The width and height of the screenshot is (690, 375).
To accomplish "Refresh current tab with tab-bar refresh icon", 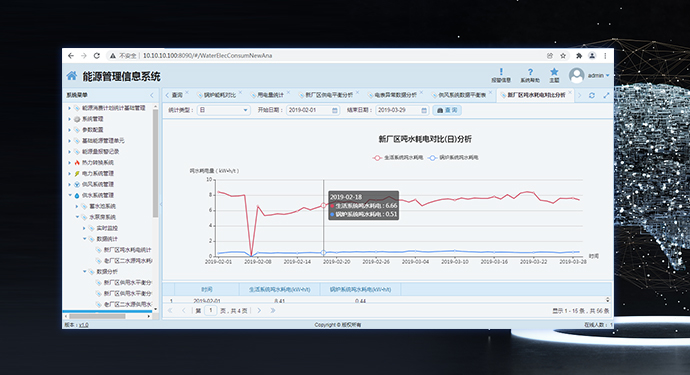I will 592,95.
